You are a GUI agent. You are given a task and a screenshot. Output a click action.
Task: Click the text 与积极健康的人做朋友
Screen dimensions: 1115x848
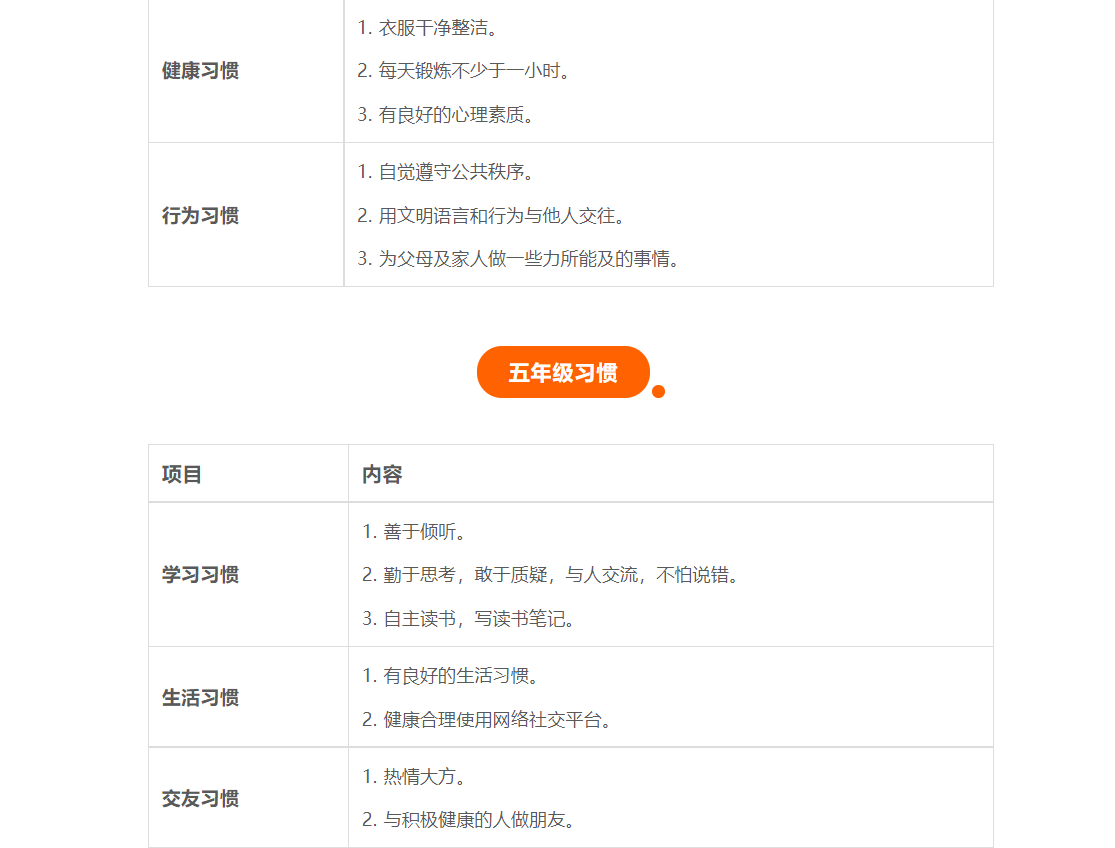point(469,820)
